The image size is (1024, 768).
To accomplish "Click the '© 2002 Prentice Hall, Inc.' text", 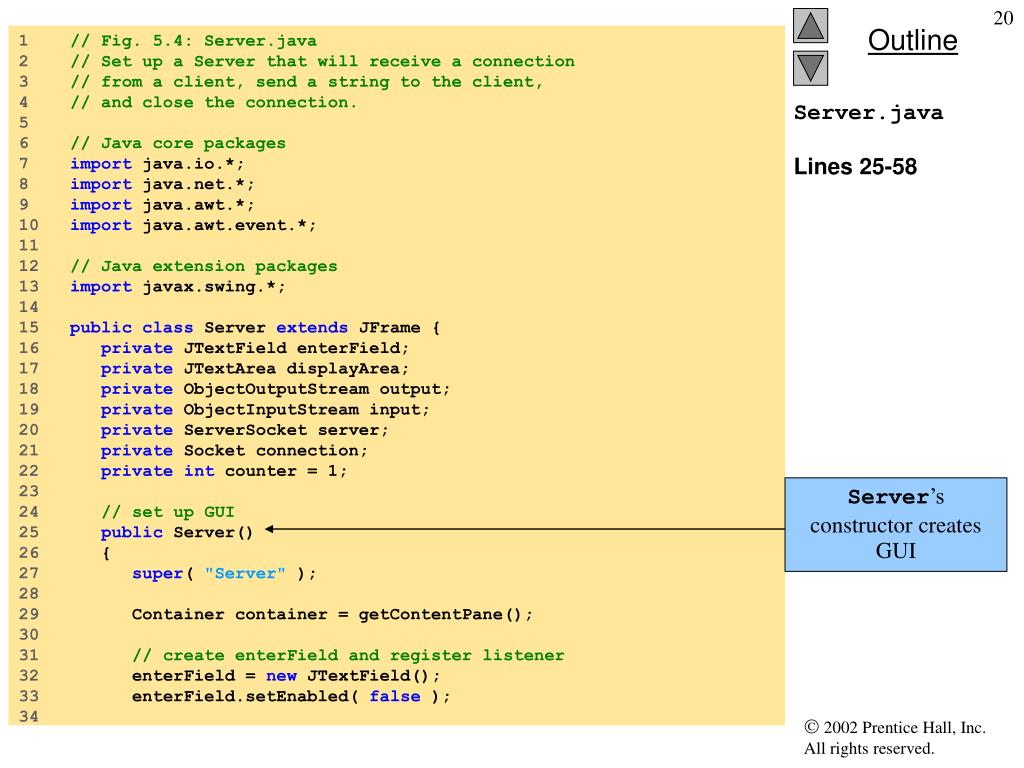I will coord(895,727).
